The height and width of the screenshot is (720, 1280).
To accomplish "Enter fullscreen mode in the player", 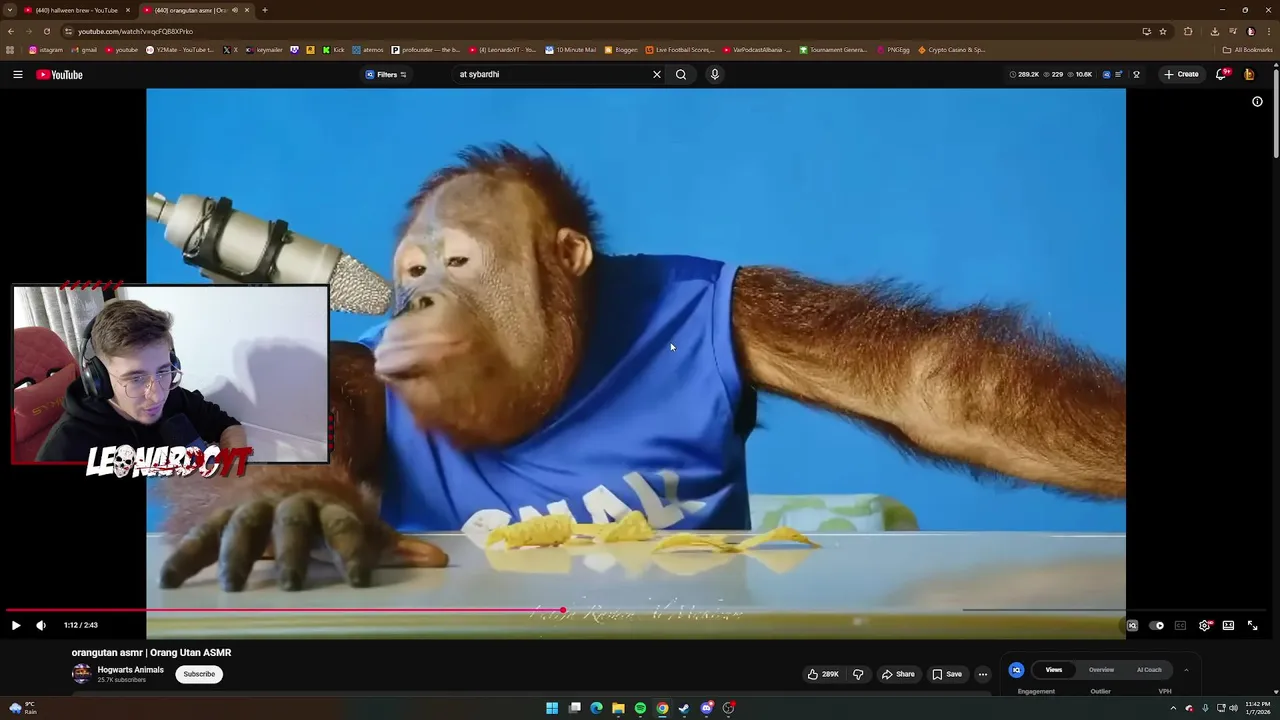I will [1252, 625].
